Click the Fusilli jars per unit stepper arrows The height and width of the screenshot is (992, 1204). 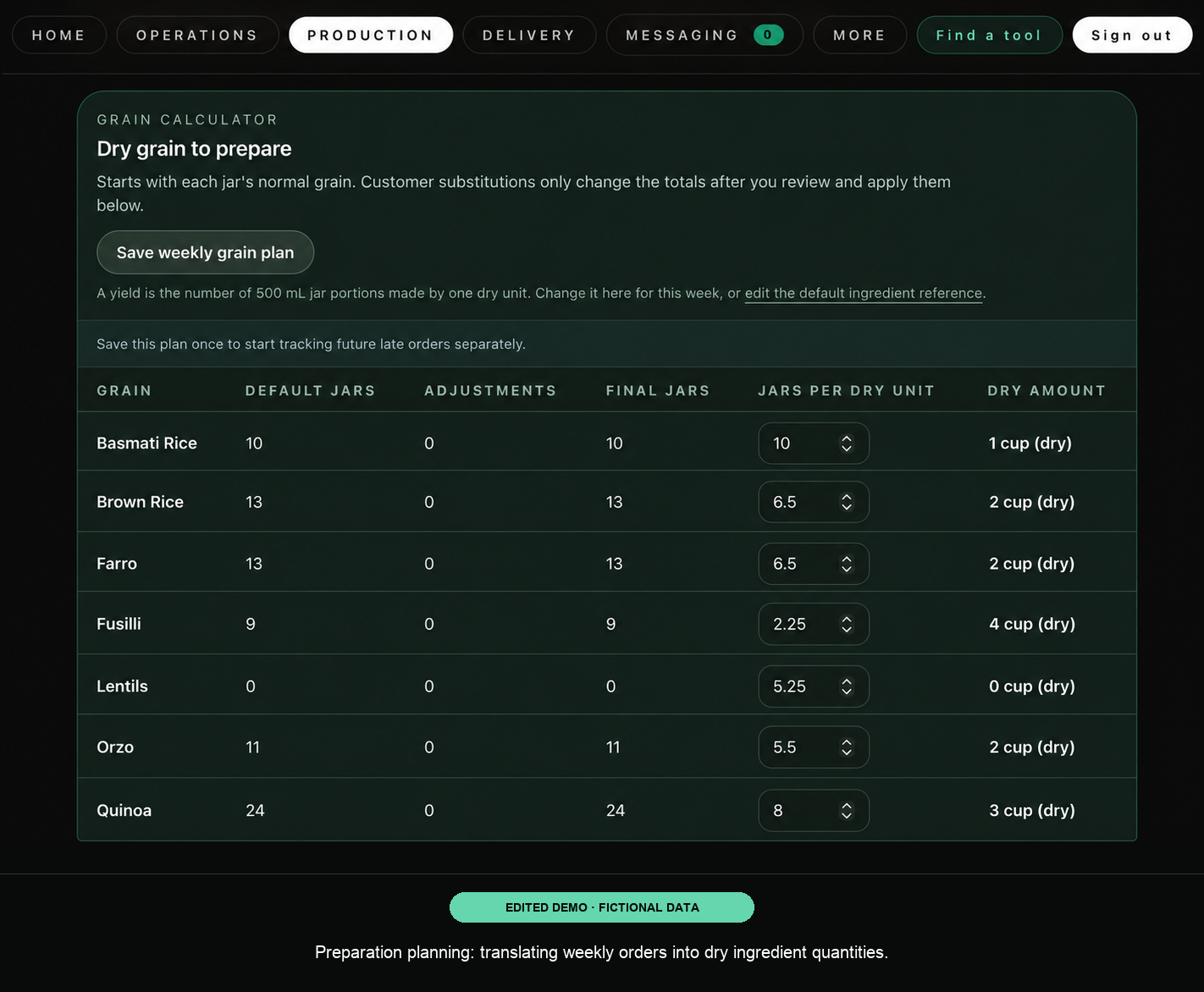[x=847, y=624]
